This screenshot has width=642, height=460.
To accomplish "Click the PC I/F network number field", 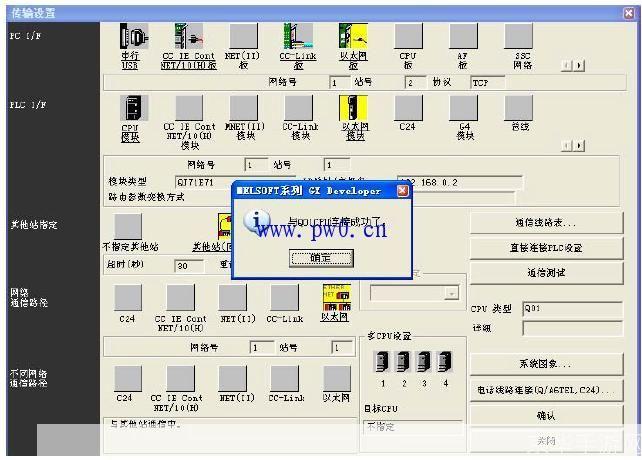I will tap(340, 83).
